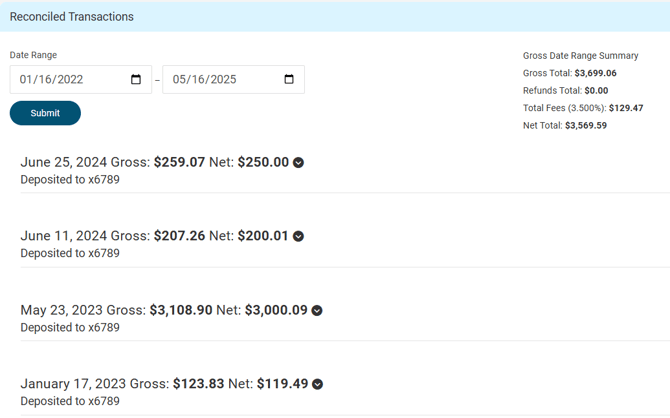670x418 pixels.
Task: Expand the June 25, 2024 transaction chevron
Action: click(x=298, y=163)
